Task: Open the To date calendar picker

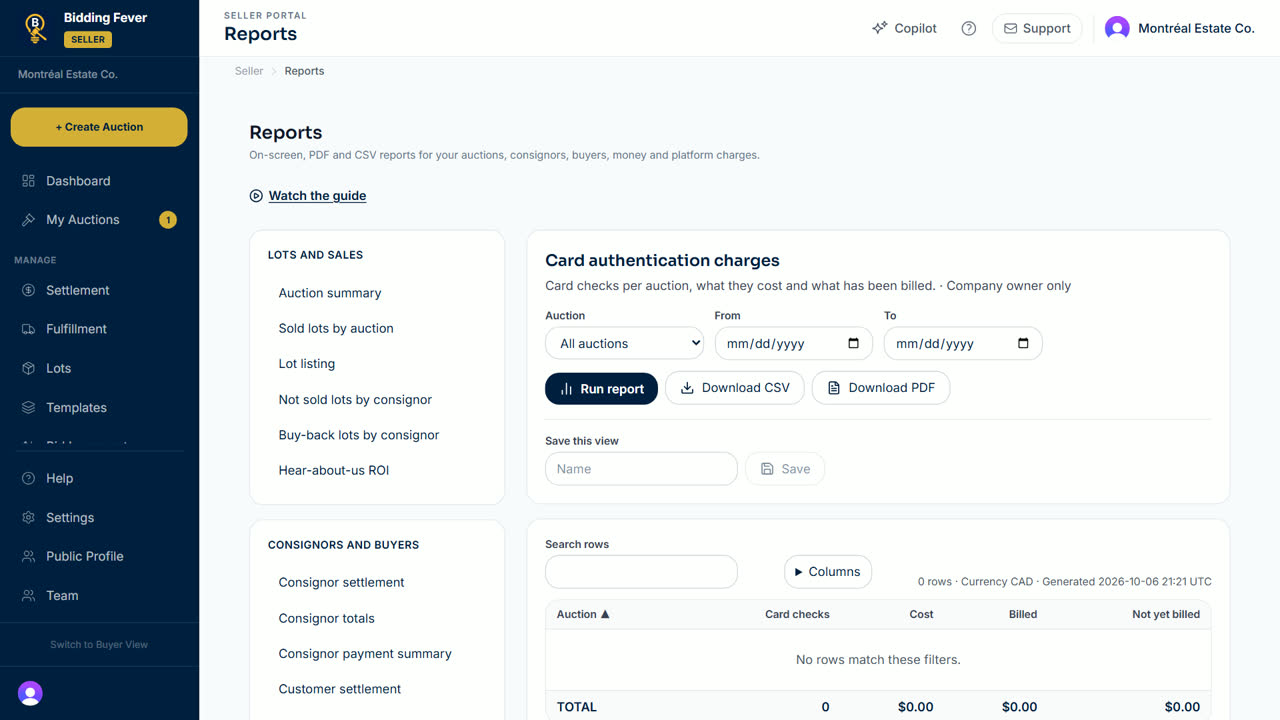Action: tap(1023, 343)
